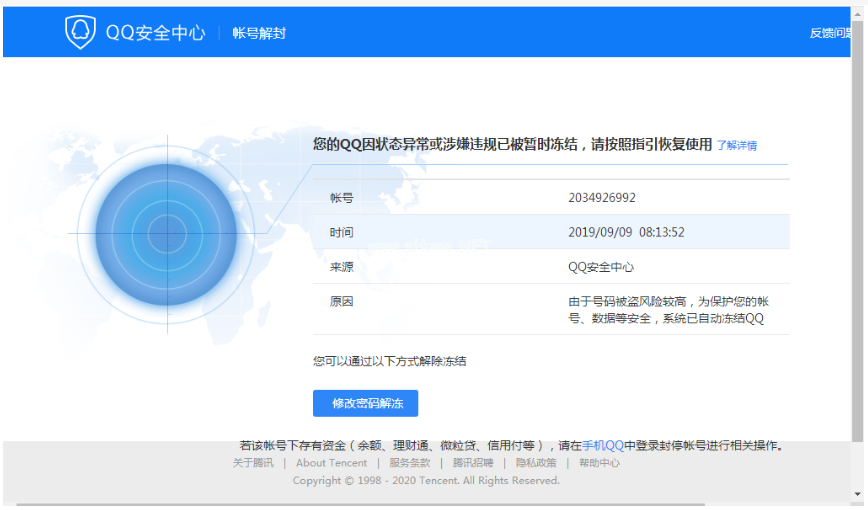Screen dimensions: 868x510
Task: Open the 隐私政策 privacy policy link
Action: coord(536,463)
